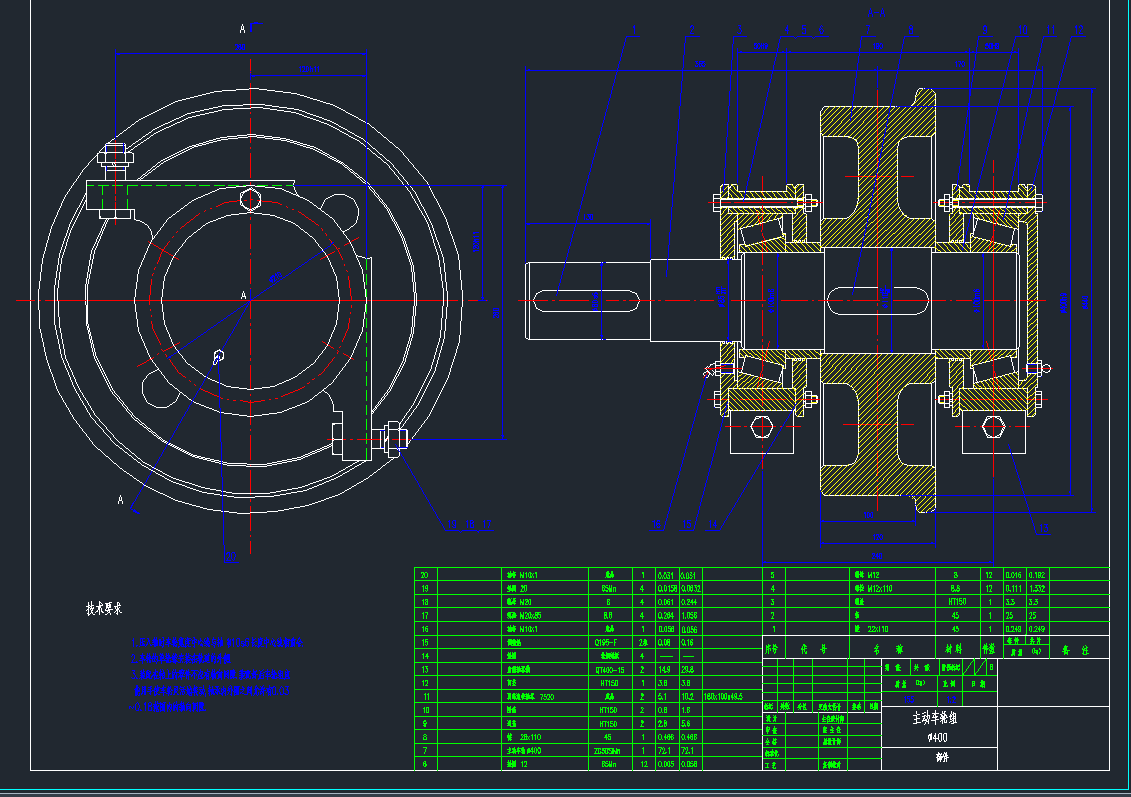This screenshot has width=1131, height=797.
Task: Select part balloon number 1 in section view
Action: 633,30
